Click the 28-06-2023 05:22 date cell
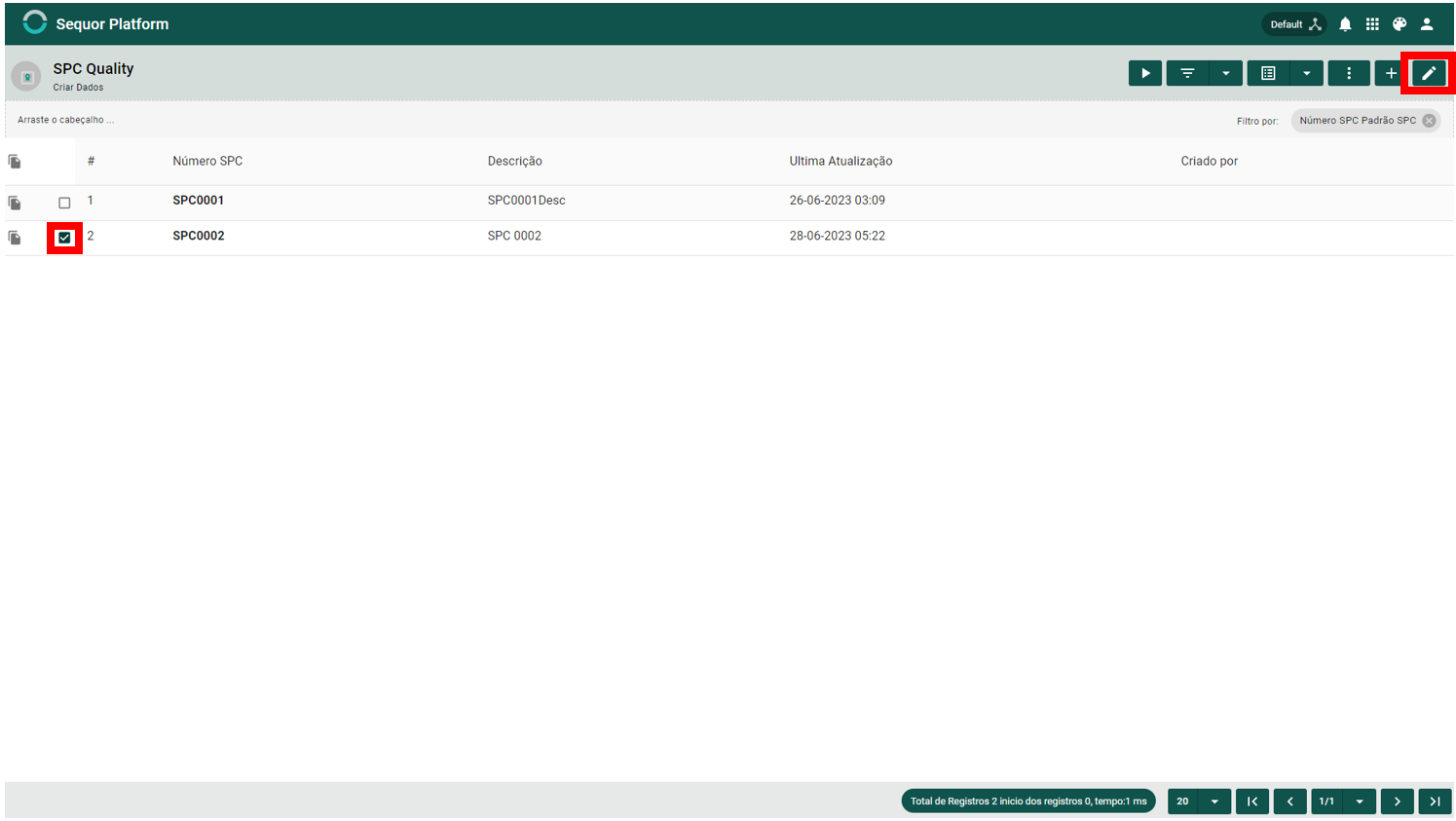 [837, 236]
